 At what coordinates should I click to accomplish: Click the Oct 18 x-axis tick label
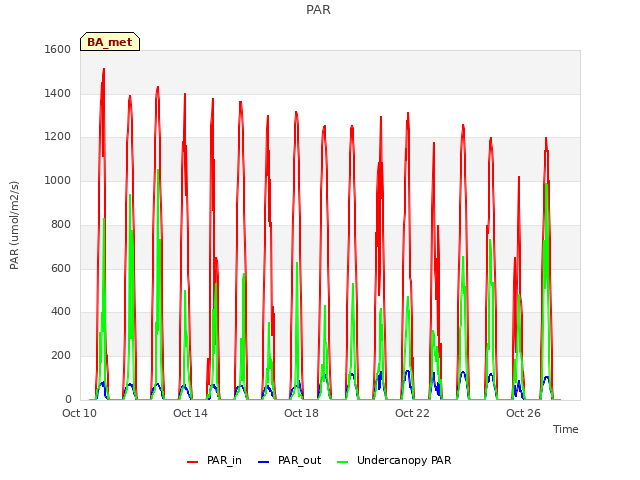(301, 413)
